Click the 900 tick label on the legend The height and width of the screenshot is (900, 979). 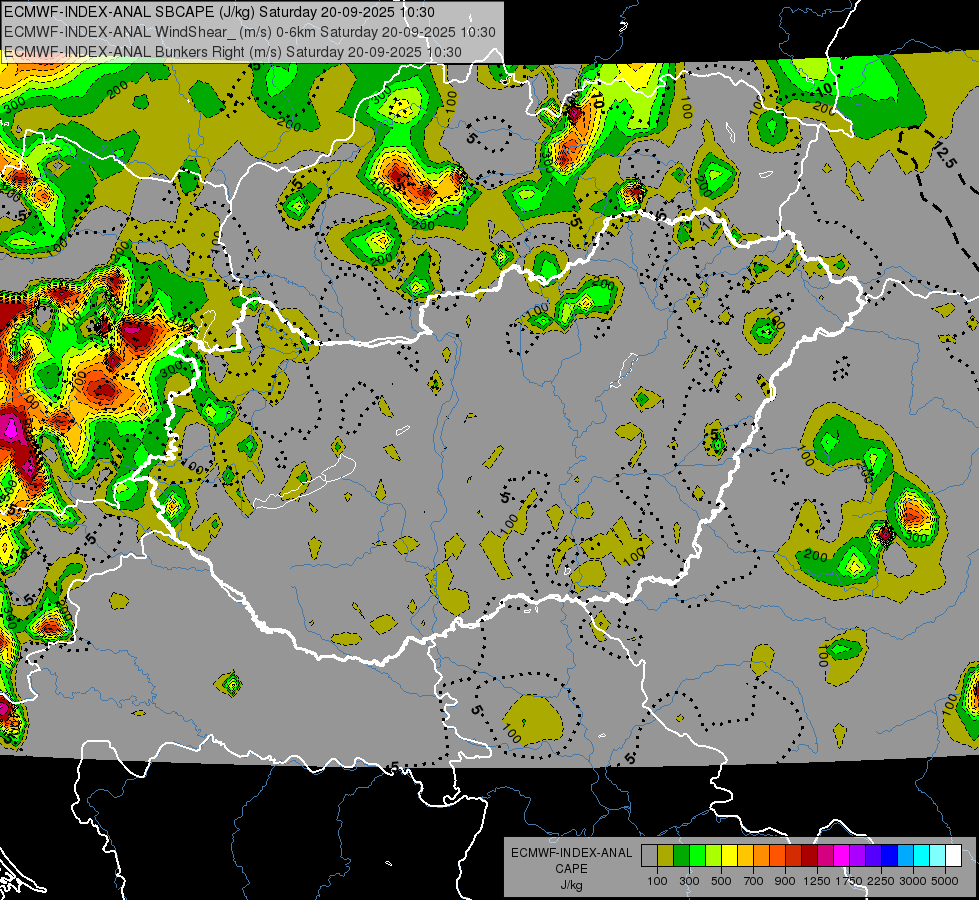coord(785,881)
